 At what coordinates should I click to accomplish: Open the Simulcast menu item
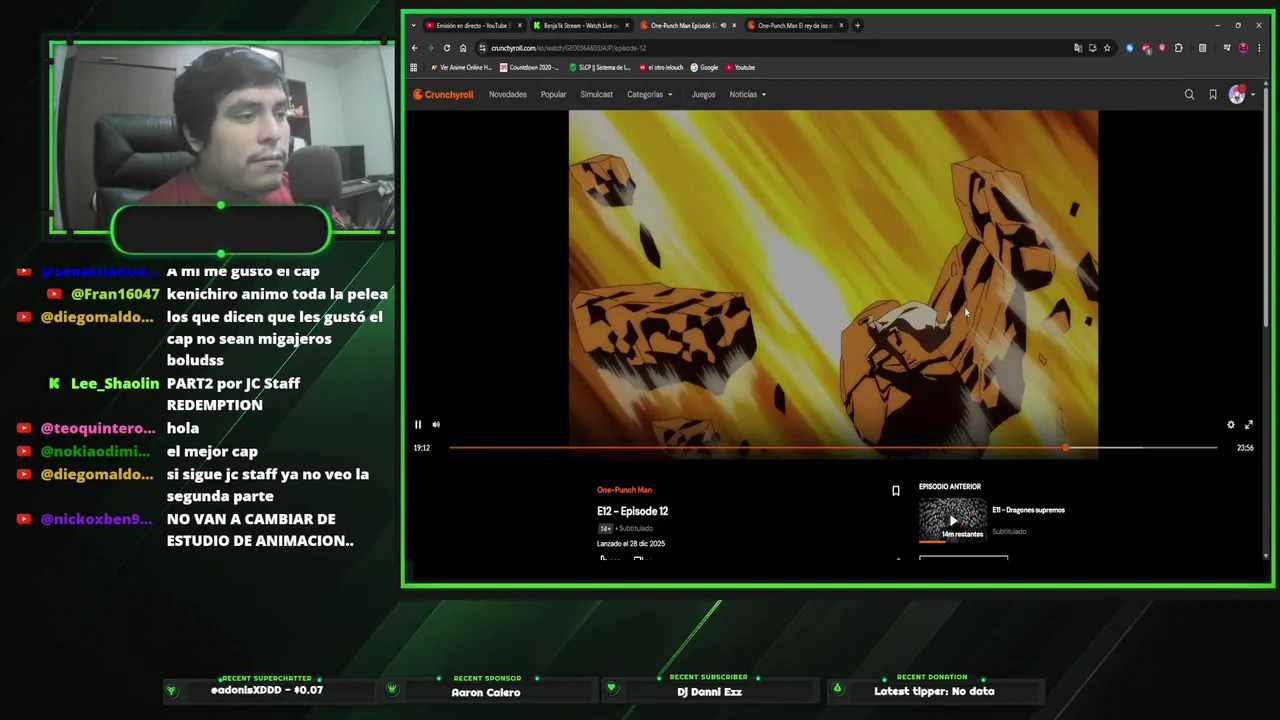tap(597, 95)
